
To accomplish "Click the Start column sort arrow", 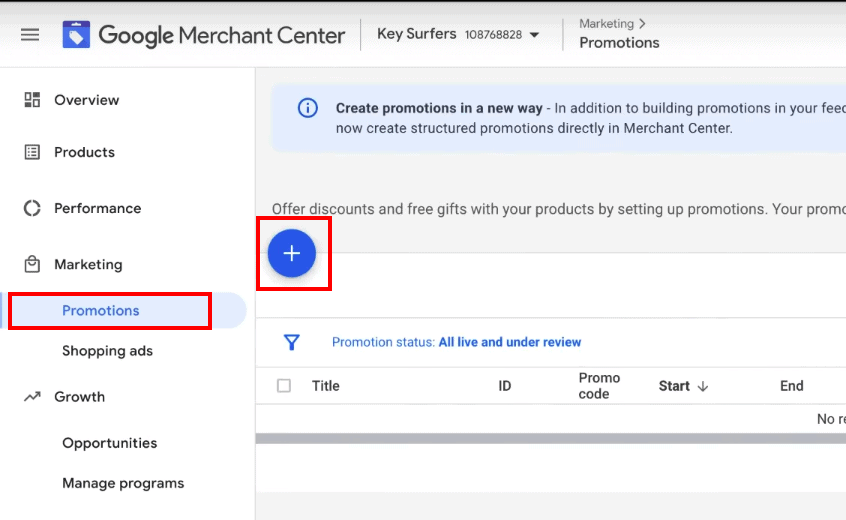I will tap(702, 386).
